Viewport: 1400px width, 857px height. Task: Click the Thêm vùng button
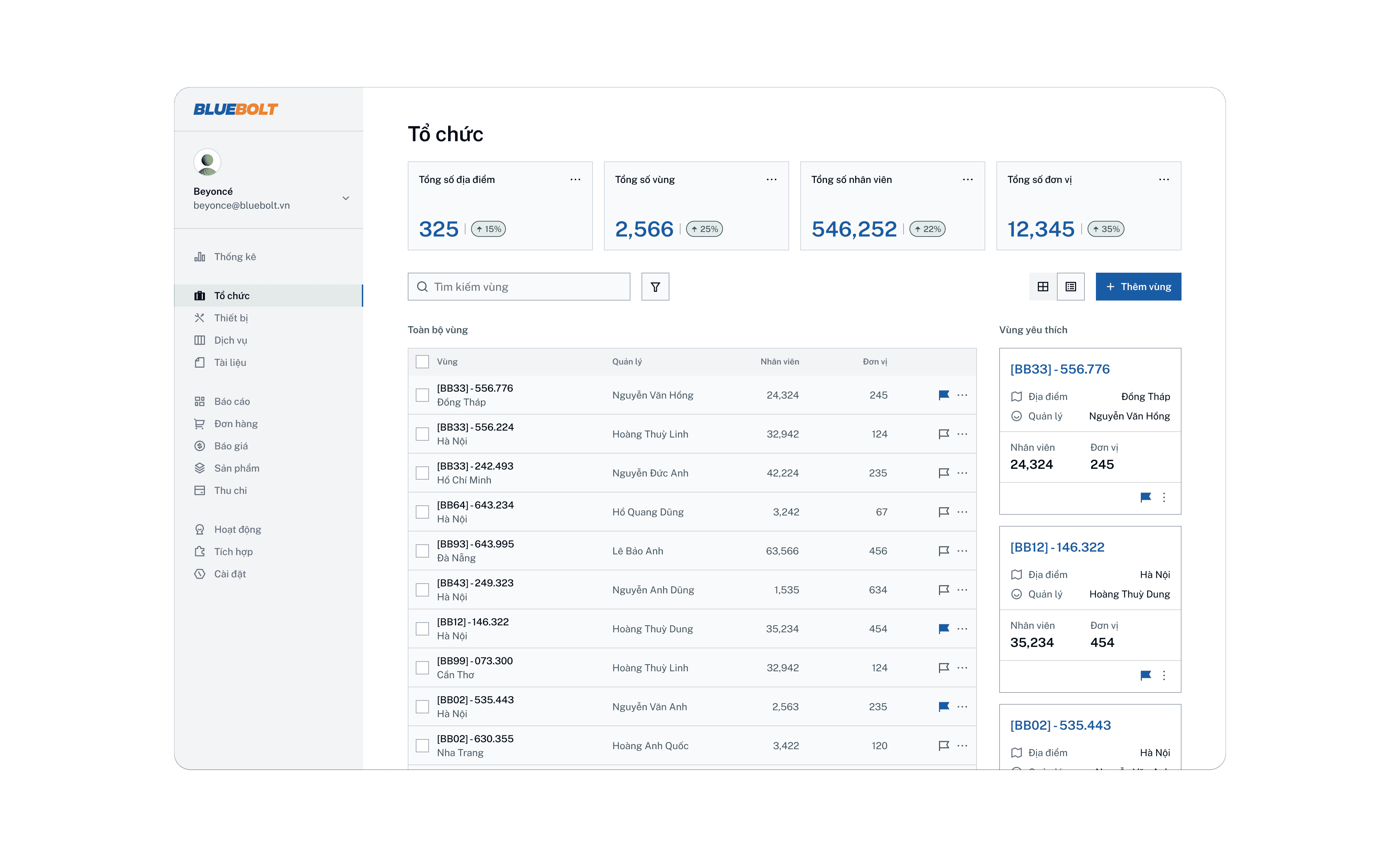coord(1138,287)
